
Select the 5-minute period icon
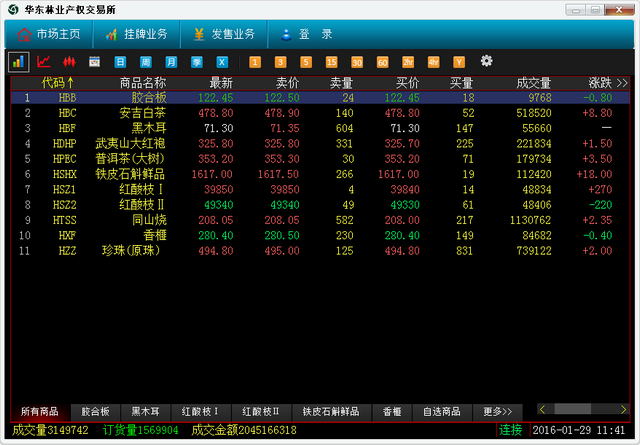306,62
